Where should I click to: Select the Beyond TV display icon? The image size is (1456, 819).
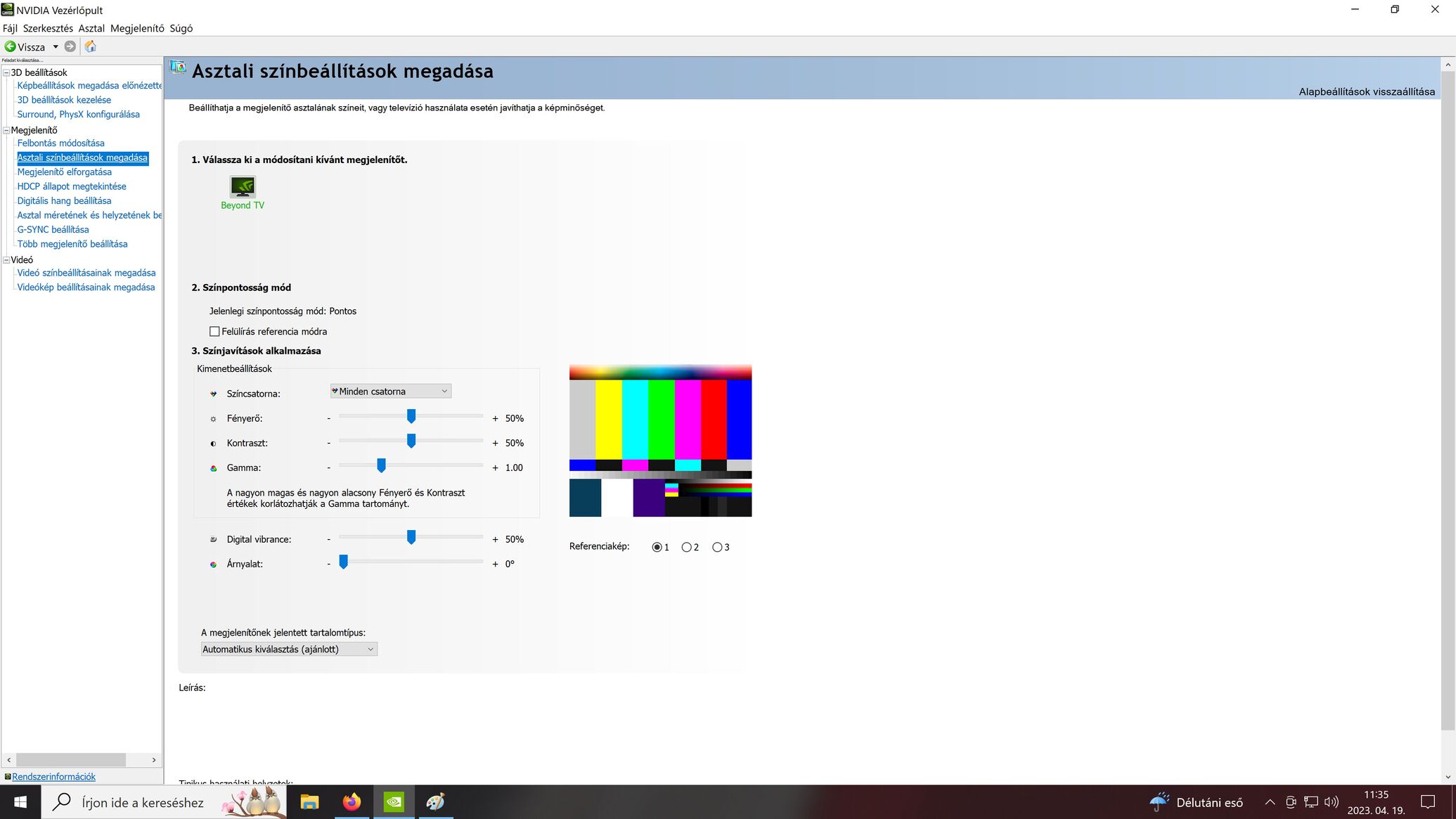243,187
